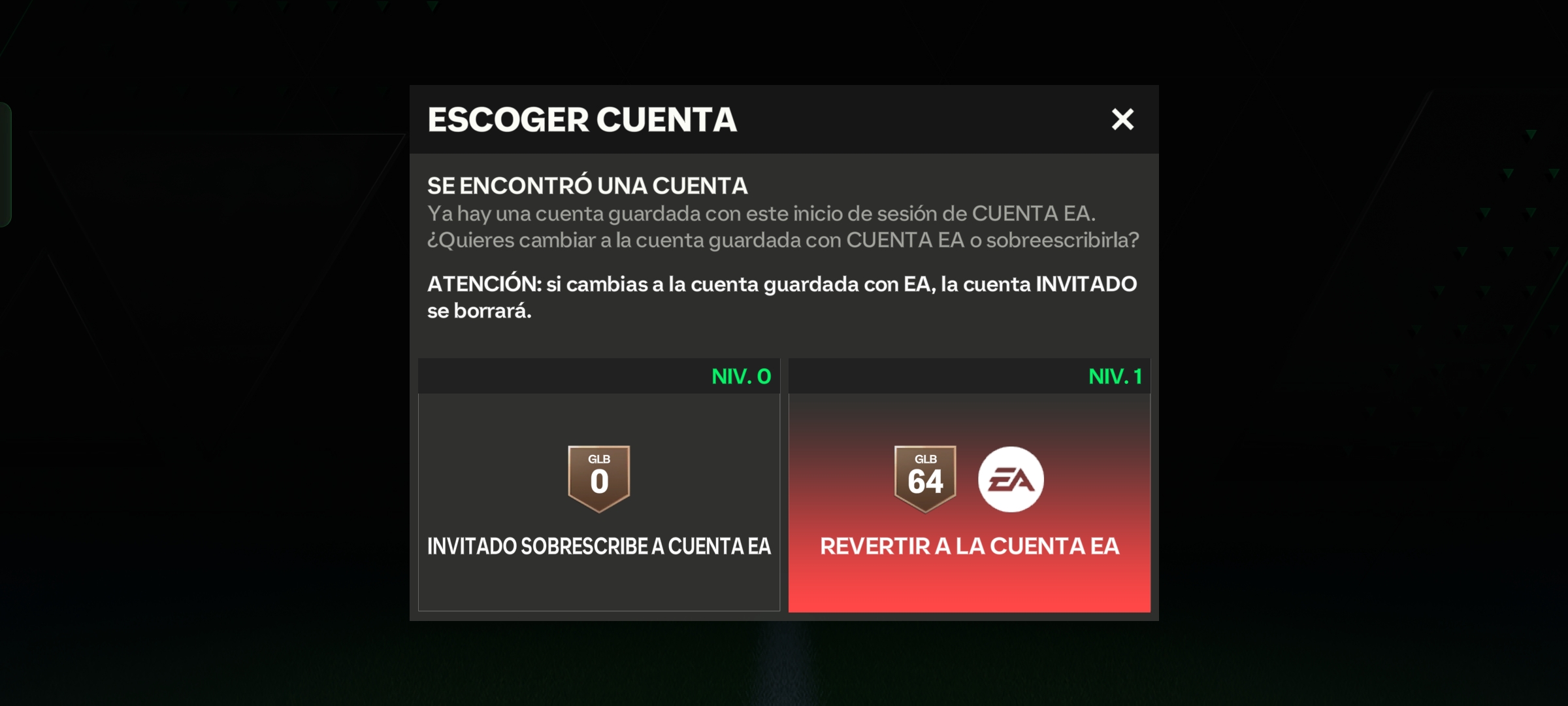
Task: Click the gray explanation paragraph about Cuenta EA
Action: coord(783,227)
